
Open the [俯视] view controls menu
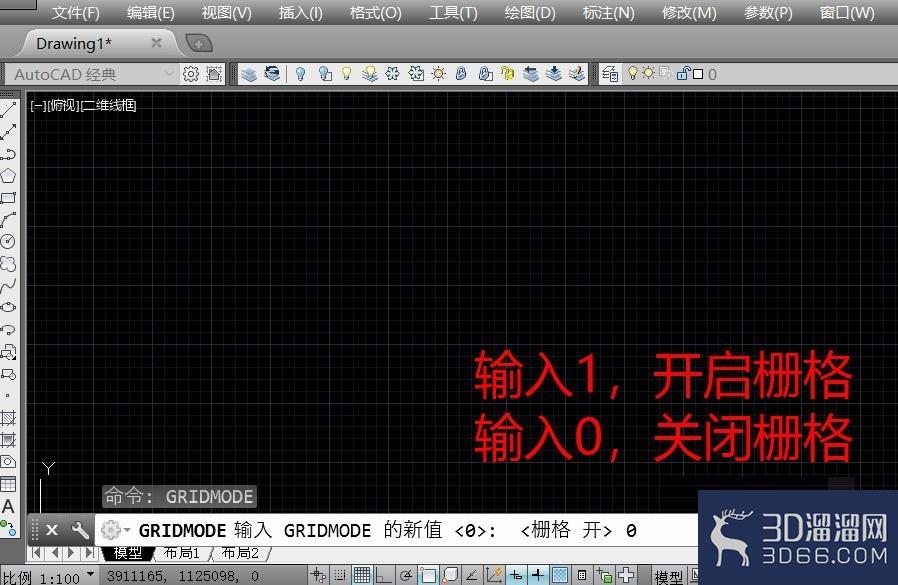(x=64, y=105)
